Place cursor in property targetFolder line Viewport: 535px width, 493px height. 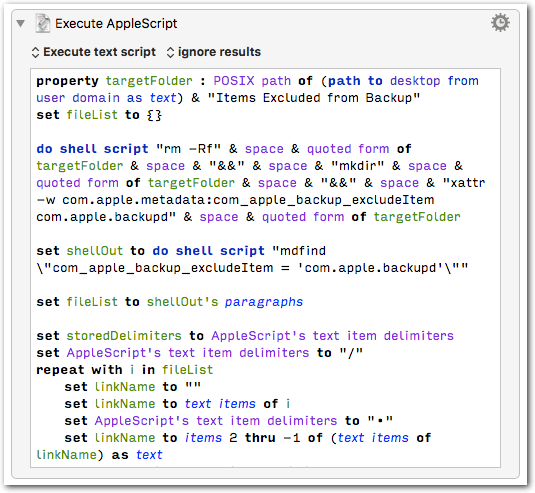257,81
